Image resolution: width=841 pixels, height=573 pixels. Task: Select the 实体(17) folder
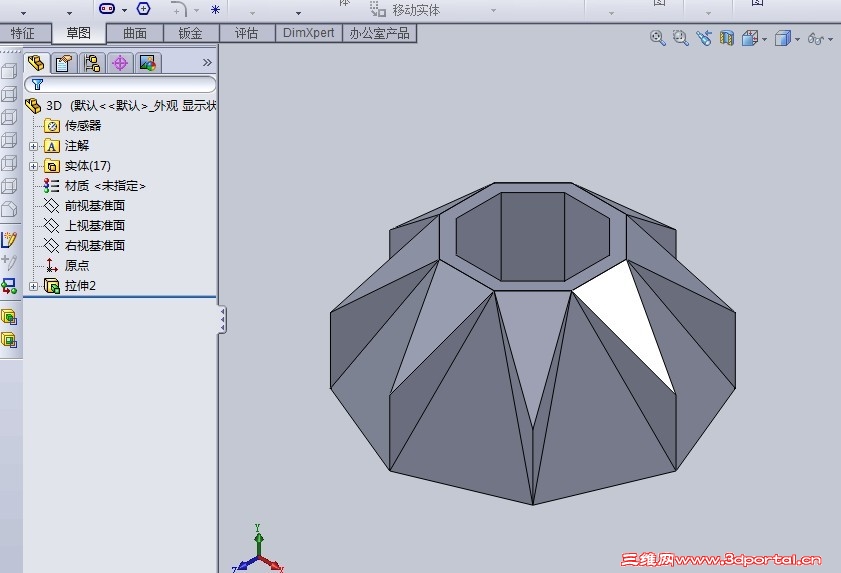coord(78,166)
